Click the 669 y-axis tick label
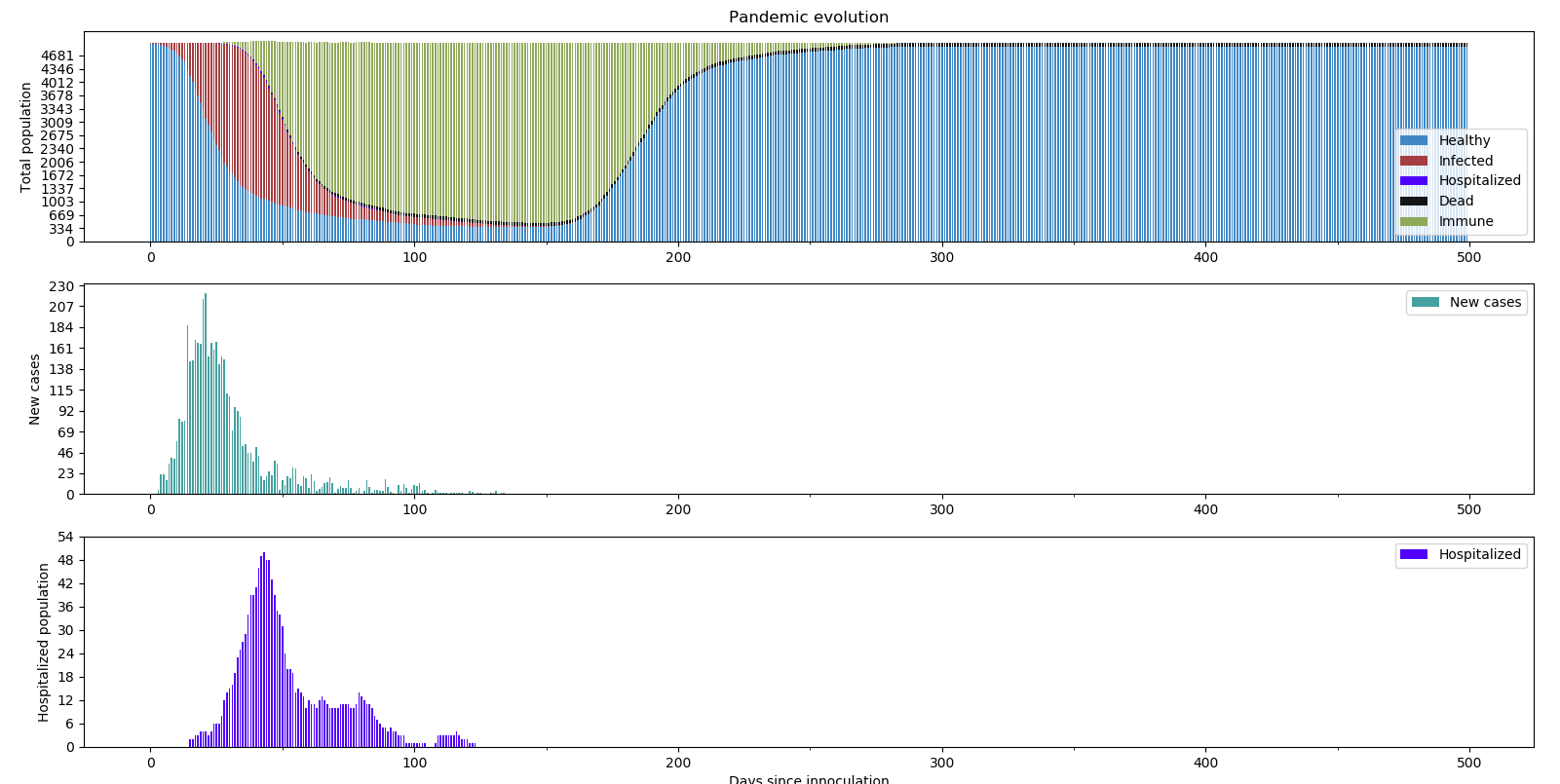The height and width of the screenshot is (784, 1560). pyautogui.click(x=61, y=215)
